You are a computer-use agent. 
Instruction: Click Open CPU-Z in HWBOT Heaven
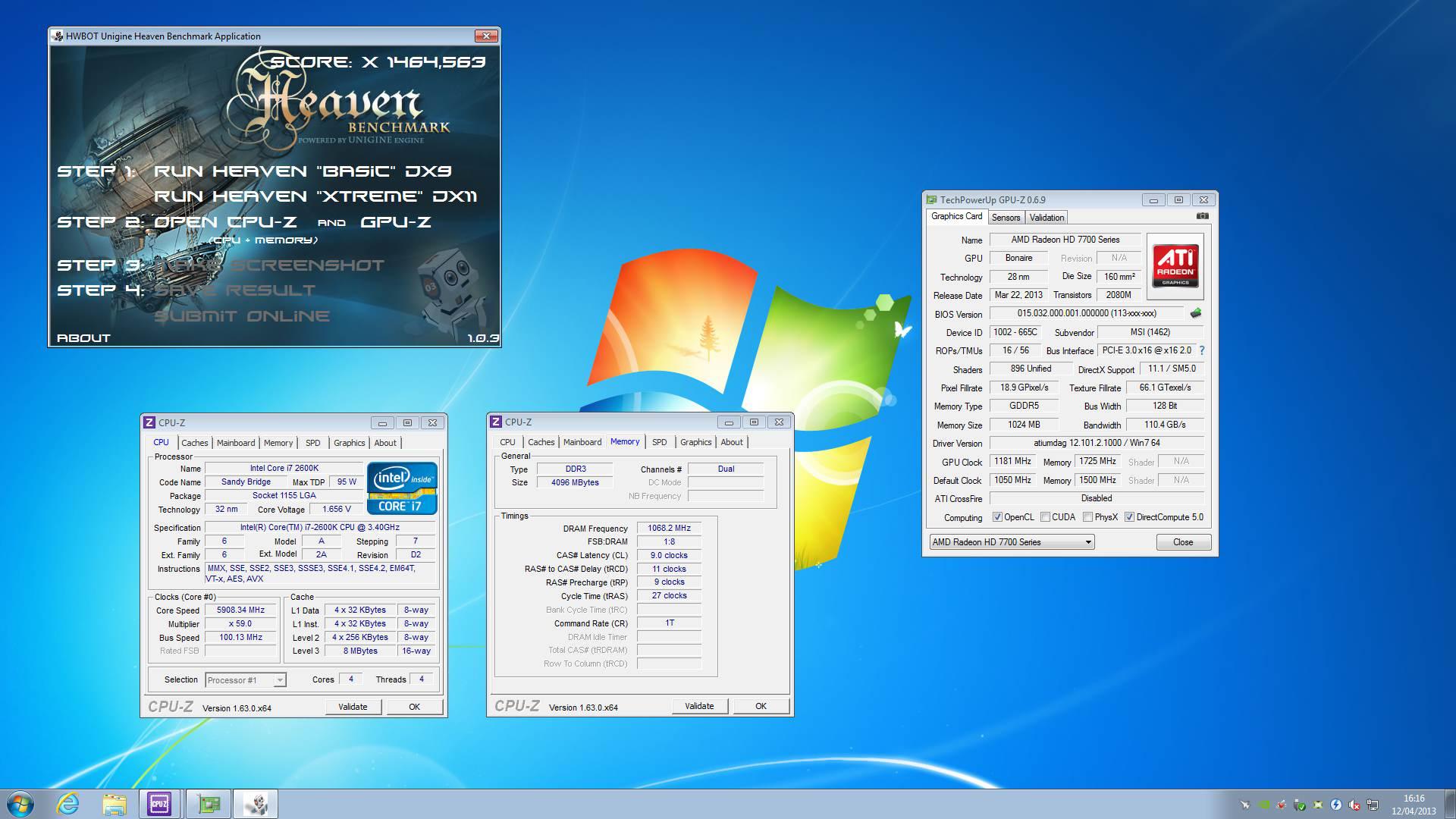tap(226, 222)
